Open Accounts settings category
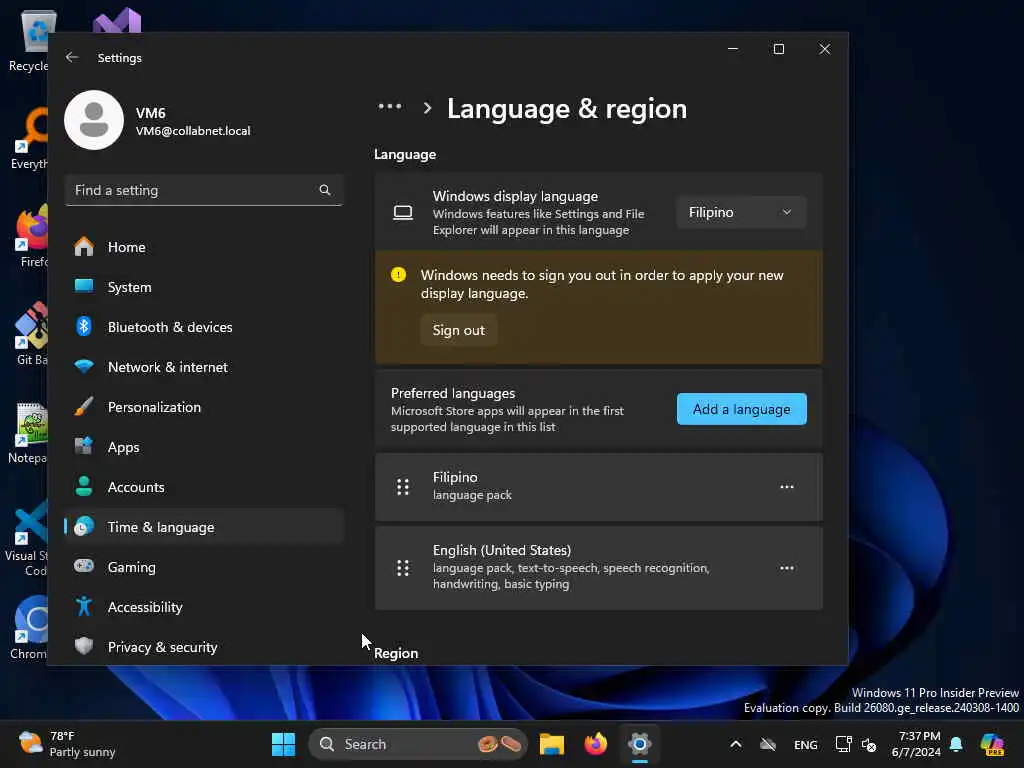The image size is (1024, 768). point(204,487)
